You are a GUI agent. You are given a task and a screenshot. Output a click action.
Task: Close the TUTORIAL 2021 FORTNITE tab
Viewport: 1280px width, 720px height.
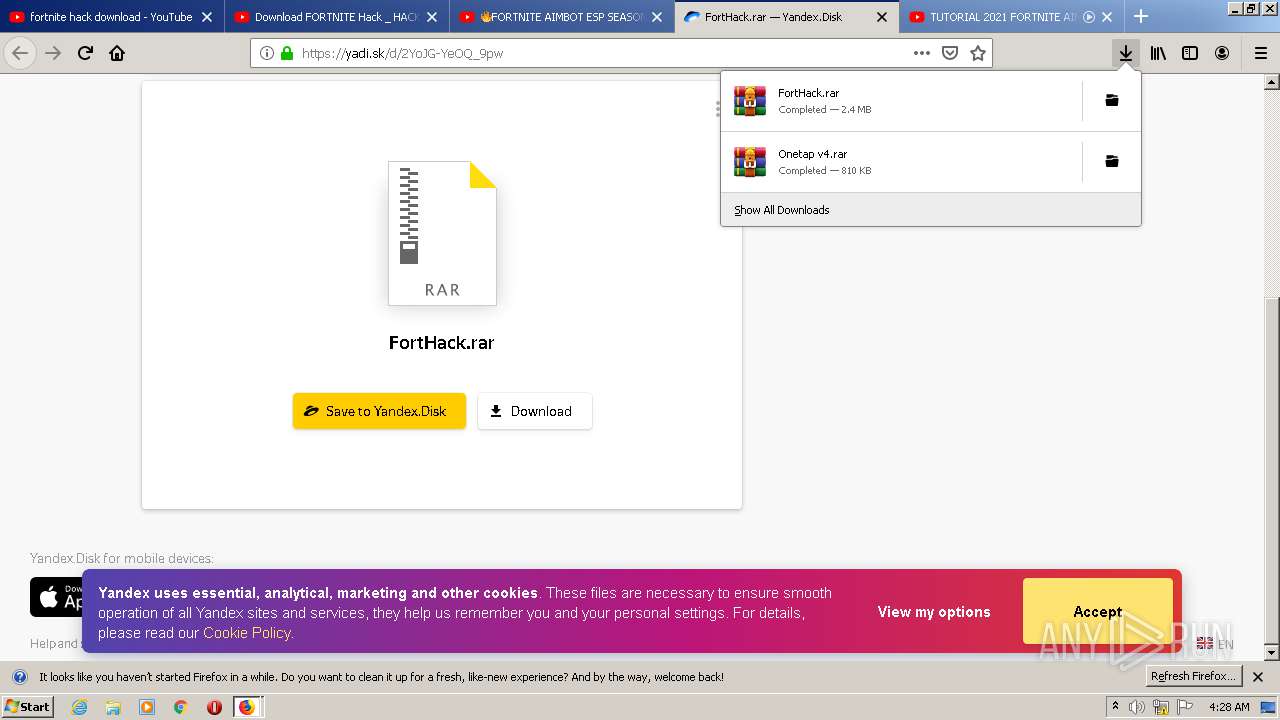[1107, 17]
